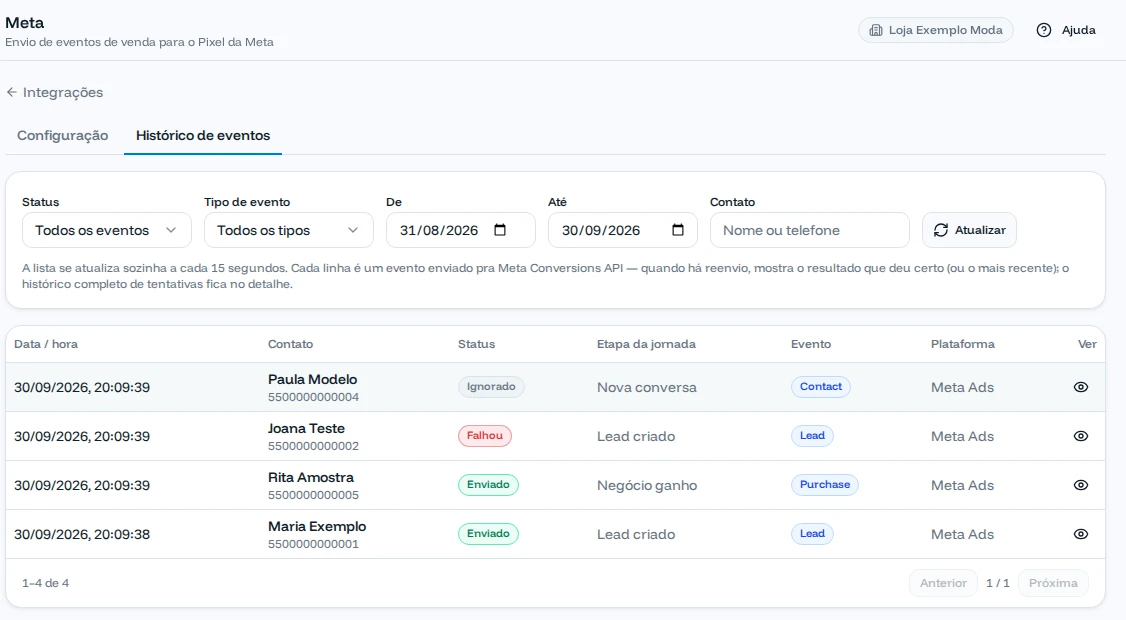Go back to Integrações
1126x620 pixels.
(55, 92)
